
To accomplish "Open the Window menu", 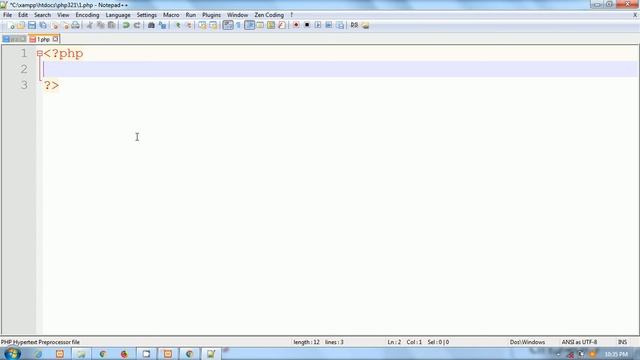I will click(x=237, y=15).
